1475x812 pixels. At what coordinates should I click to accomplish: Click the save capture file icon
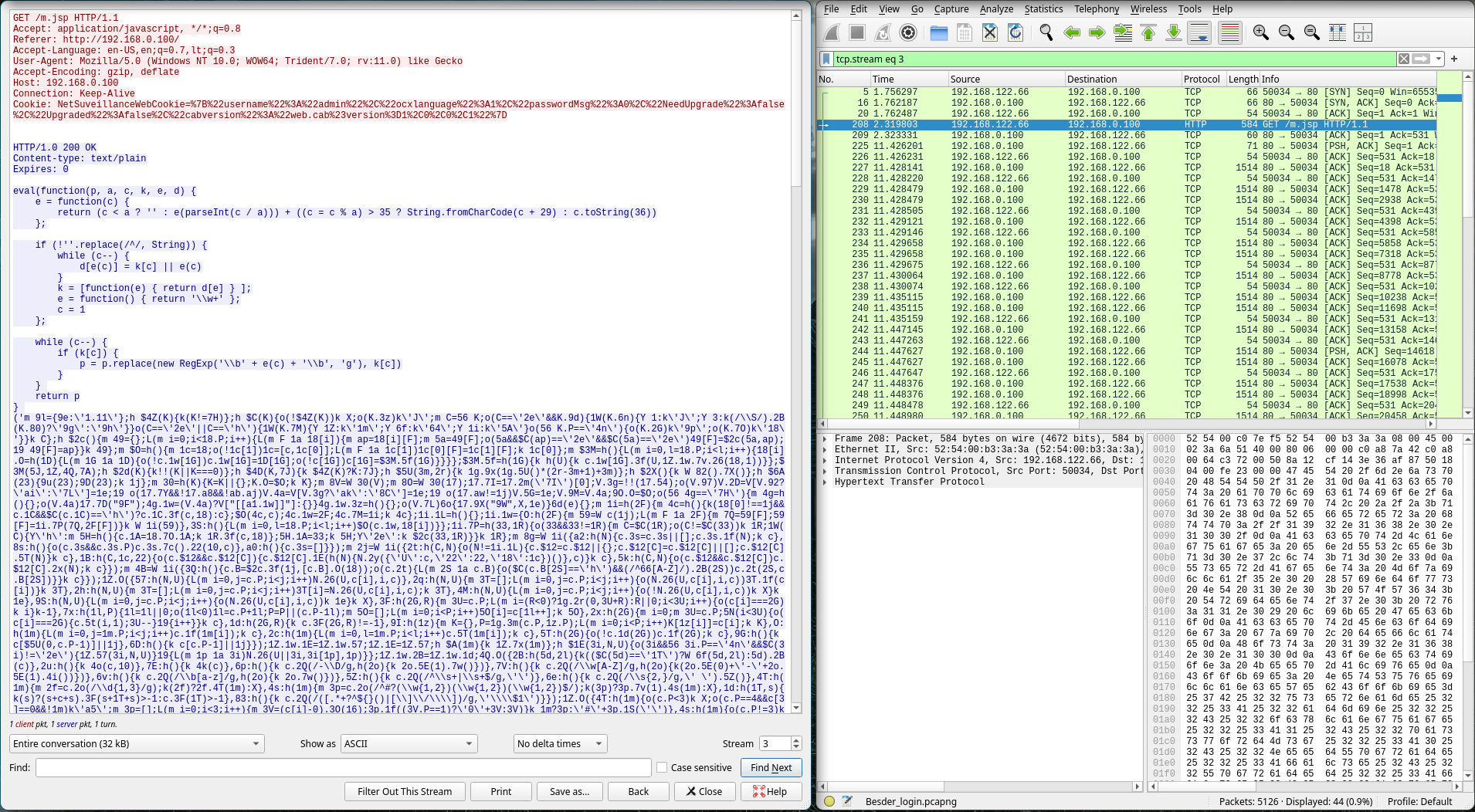point(965,32)
